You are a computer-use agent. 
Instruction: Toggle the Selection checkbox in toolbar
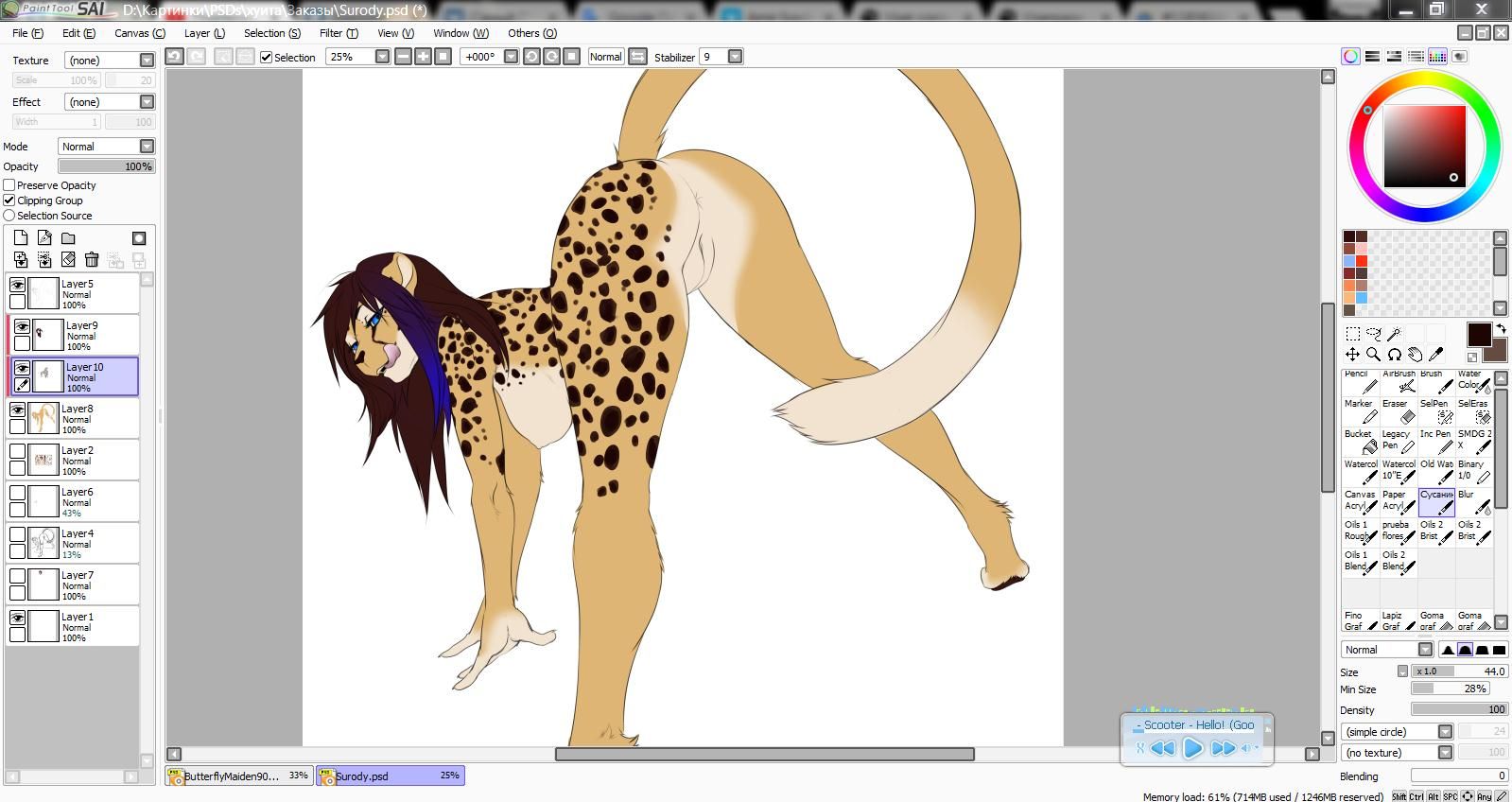click(x=267, y=58)
